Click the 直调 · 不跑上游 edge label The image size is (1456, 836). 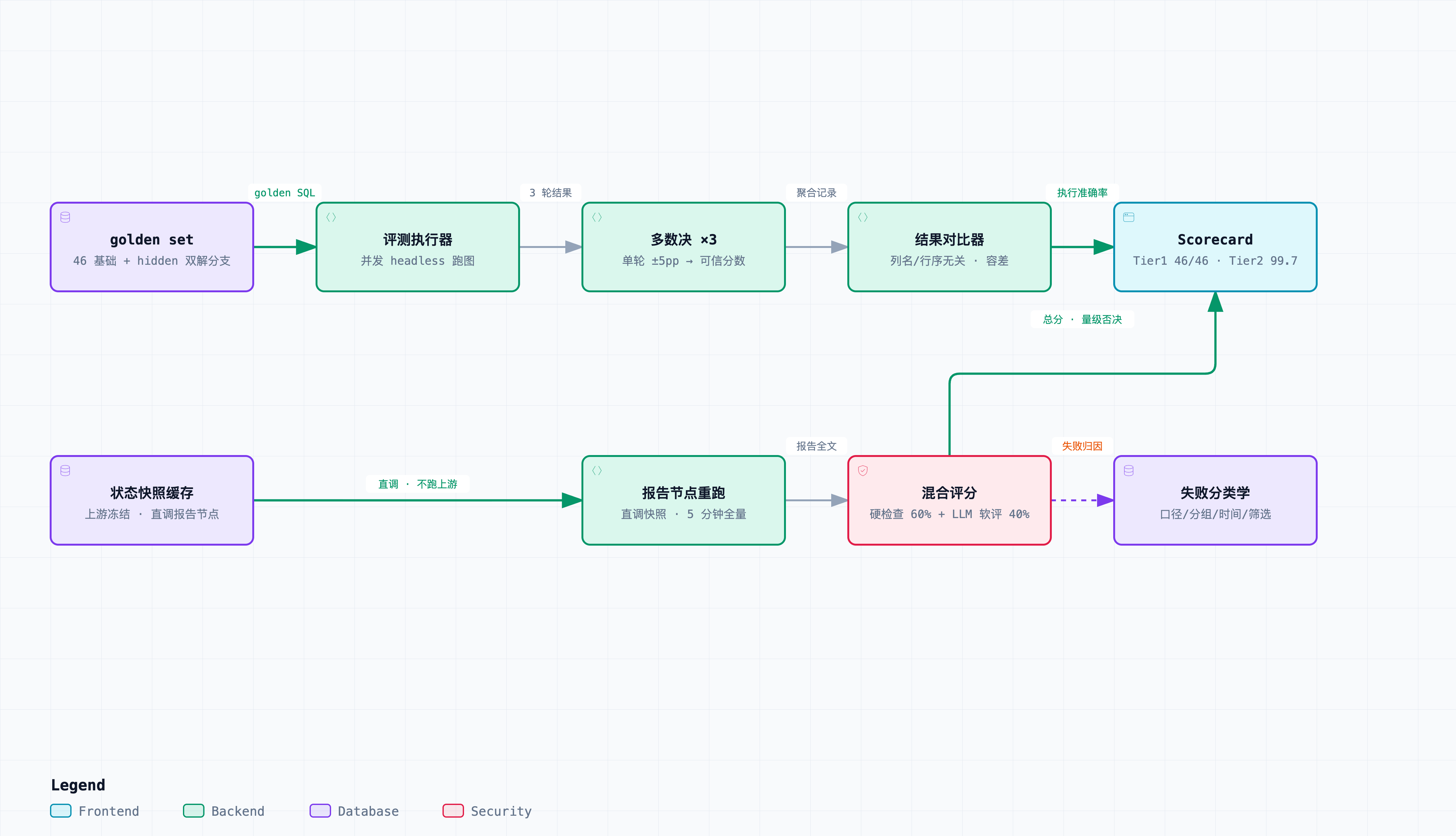click(418, 484)
